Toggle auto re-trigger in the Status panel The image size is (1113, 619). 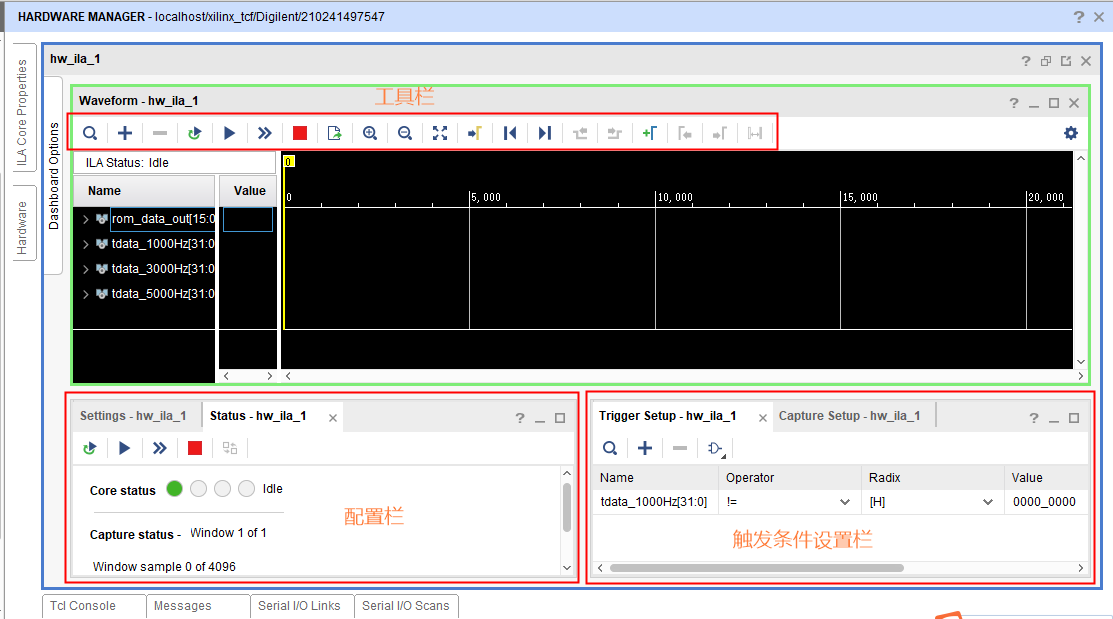click(x=89, y=448)
